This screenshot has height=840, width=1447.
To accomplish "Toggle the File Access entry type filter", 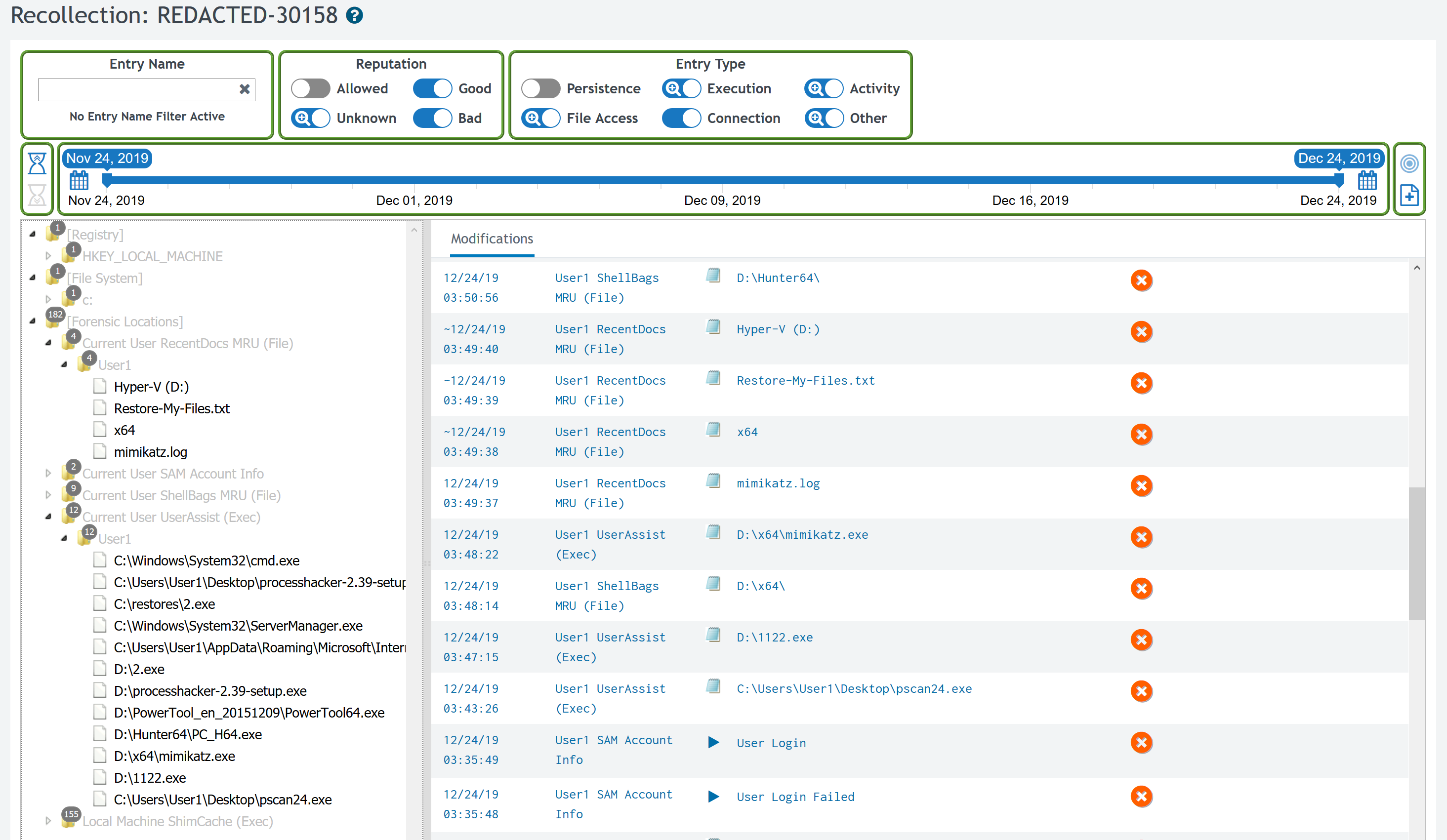I will coord(540,119).
